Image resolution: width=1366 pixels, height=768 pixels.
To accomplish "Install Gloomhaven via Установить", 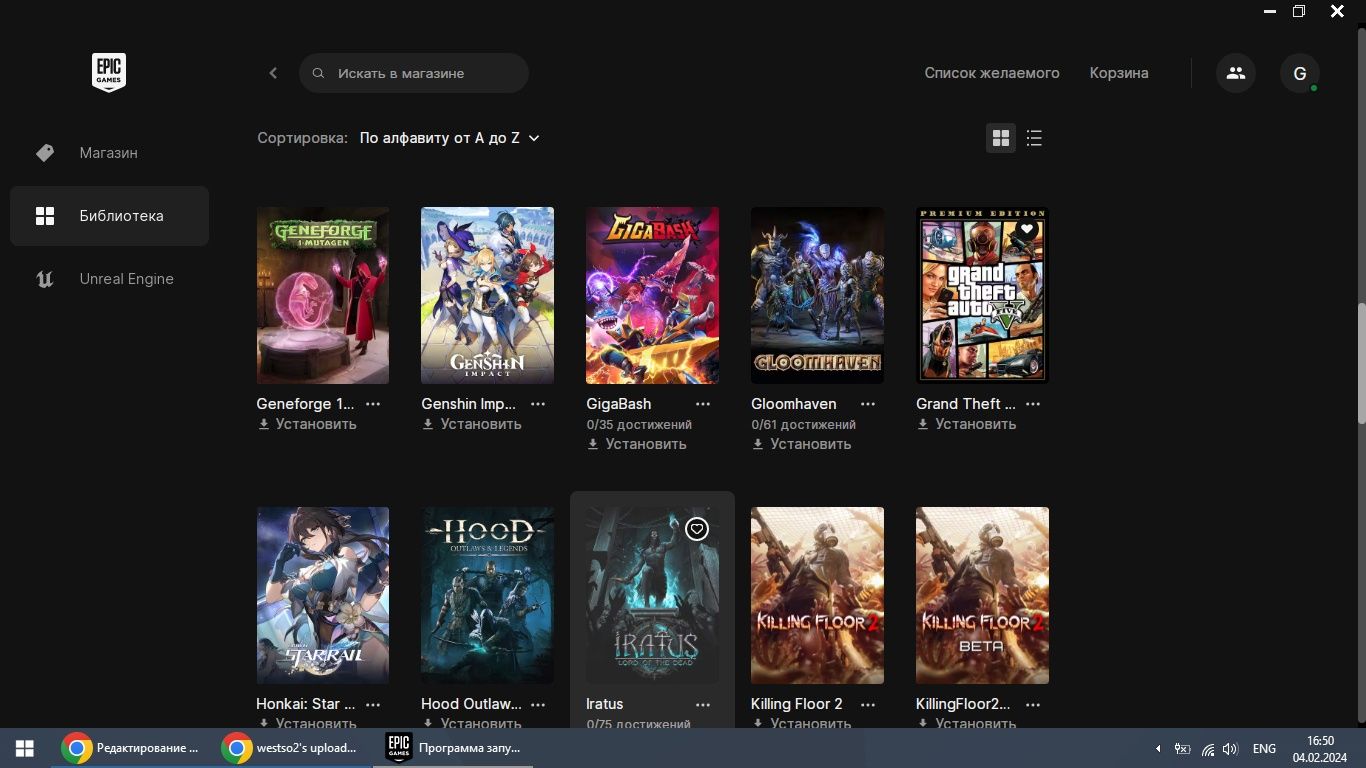I will [x=802, y=444].
